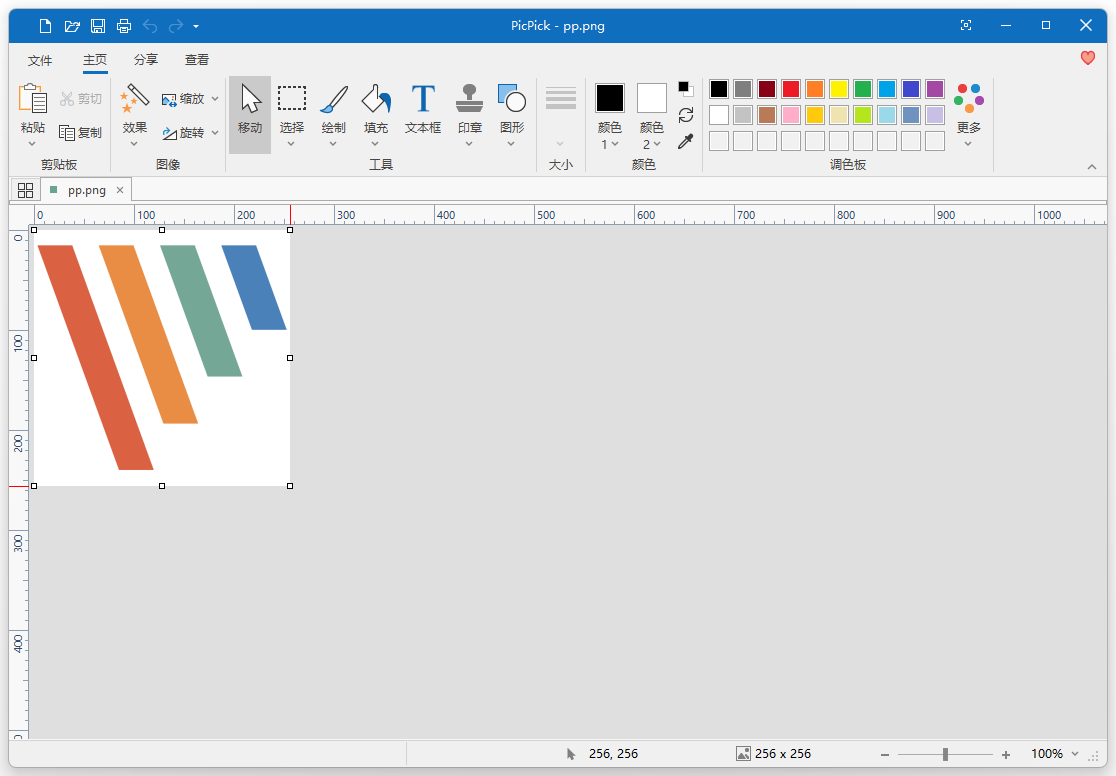Pick the yellow swatch in palette

click(x=838, y=89)
